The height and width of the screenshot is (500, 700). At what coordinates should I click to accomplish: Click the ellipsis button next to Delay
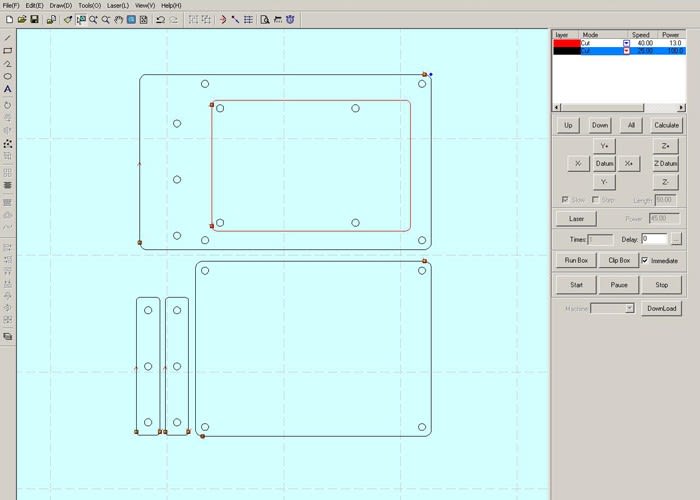[676, 239]
